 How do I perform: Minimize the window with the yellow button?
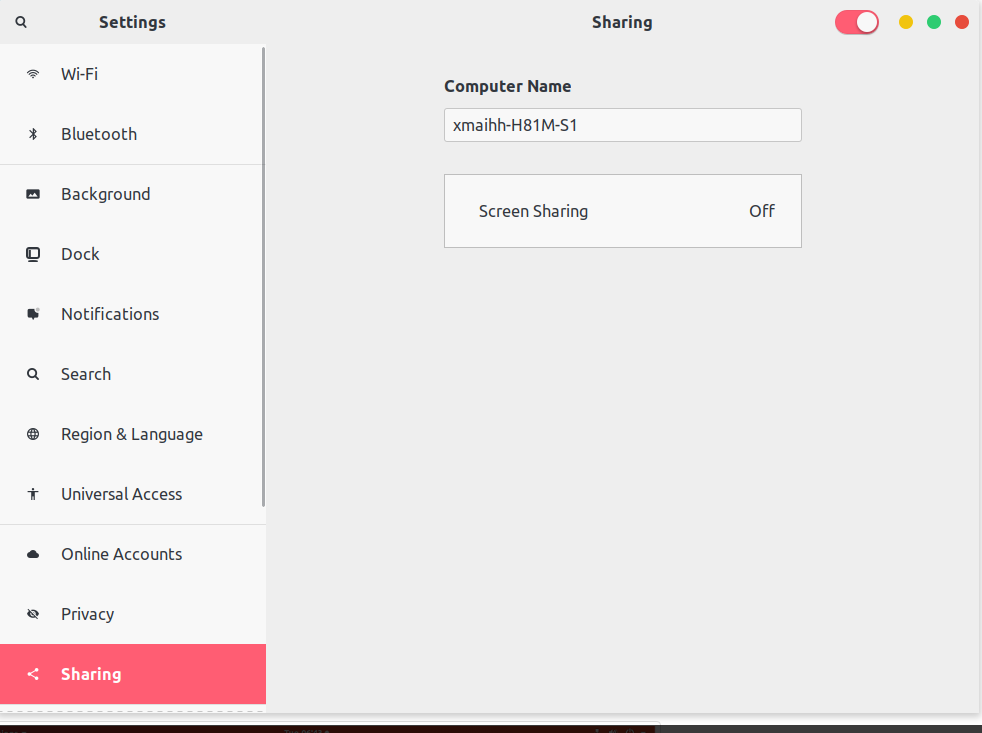tap(906, 22)
